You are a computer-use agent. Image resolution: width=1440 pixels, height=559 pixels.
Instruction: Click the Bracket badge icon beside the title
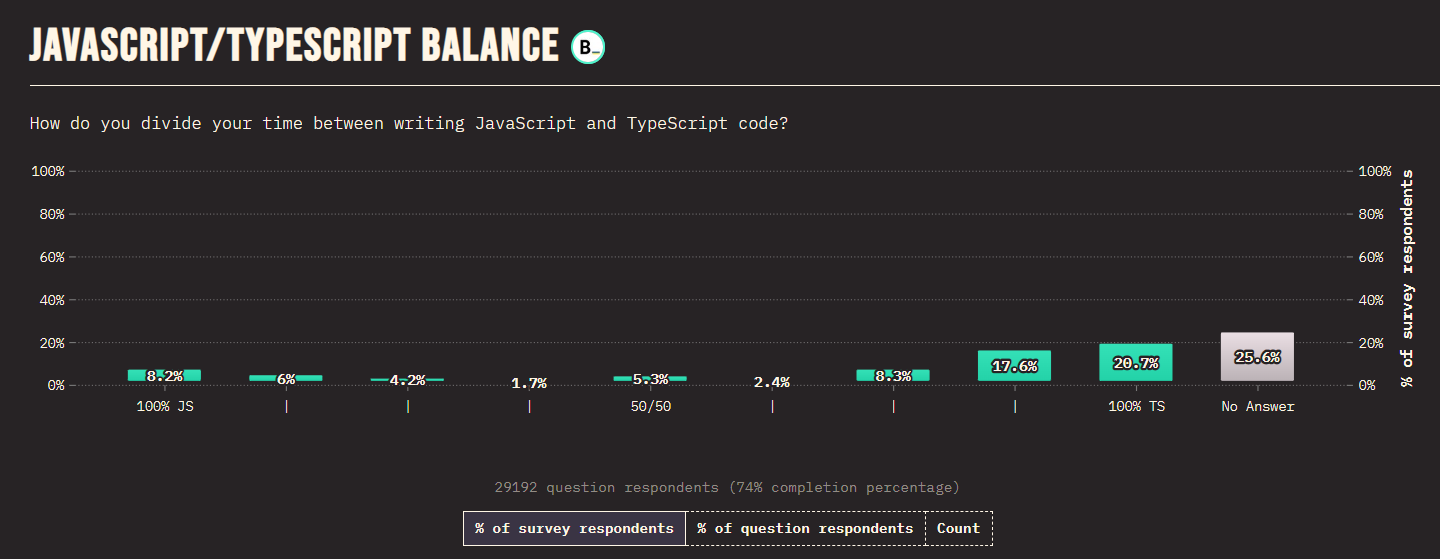[x=588, y=47]
